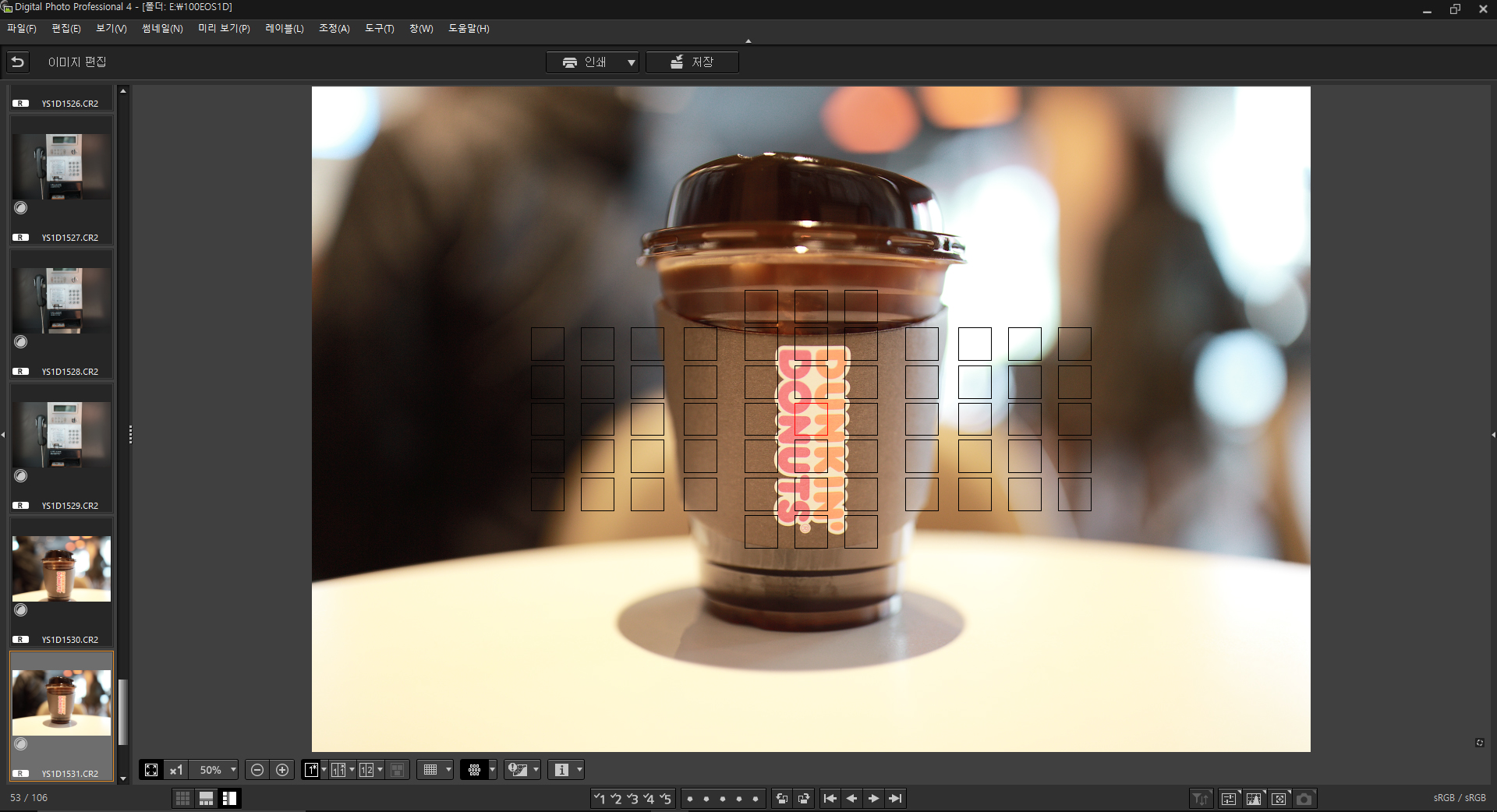Expand image info dropdown arrow
The width and height of the screenshot is (1497, 812).
click(x=579, y=770)
